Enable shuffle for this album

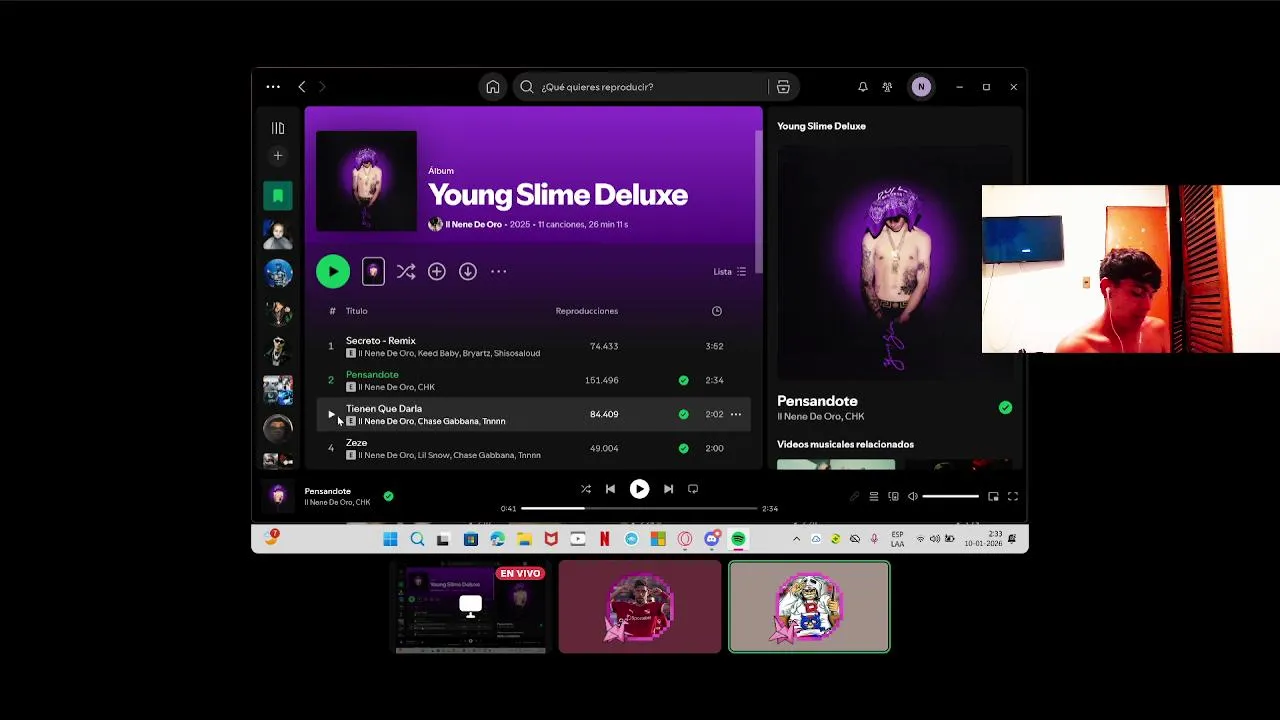point(405,271)
